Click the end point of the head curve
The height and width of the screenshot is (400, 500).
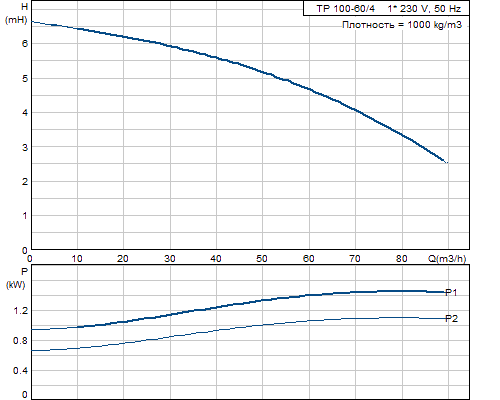coord(446,162)
